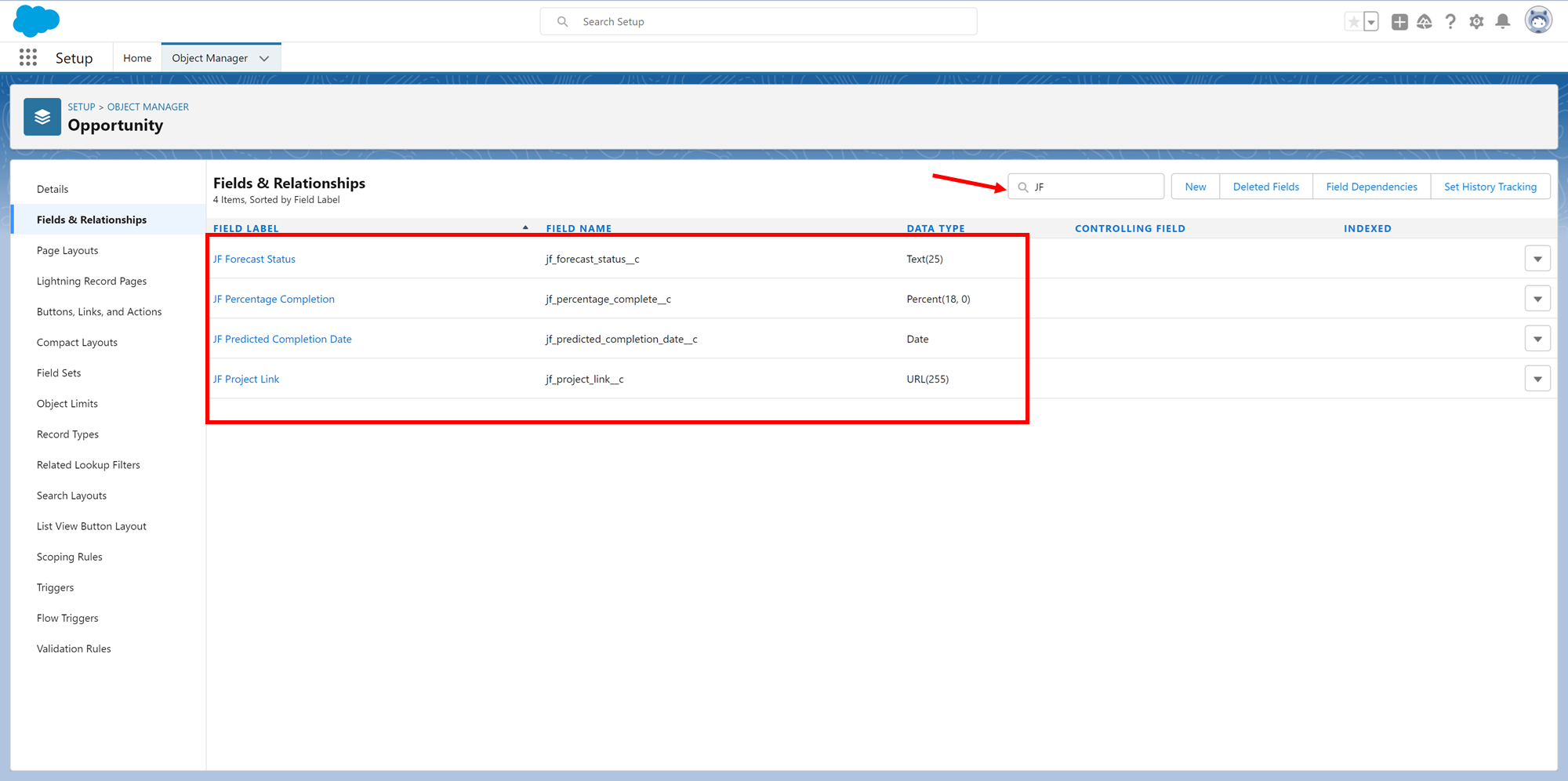Image resolution: width=1568 pixels, height=781 pixels.
Task: Select Page Layouts in the sidebar
Action: pos(67,251)
